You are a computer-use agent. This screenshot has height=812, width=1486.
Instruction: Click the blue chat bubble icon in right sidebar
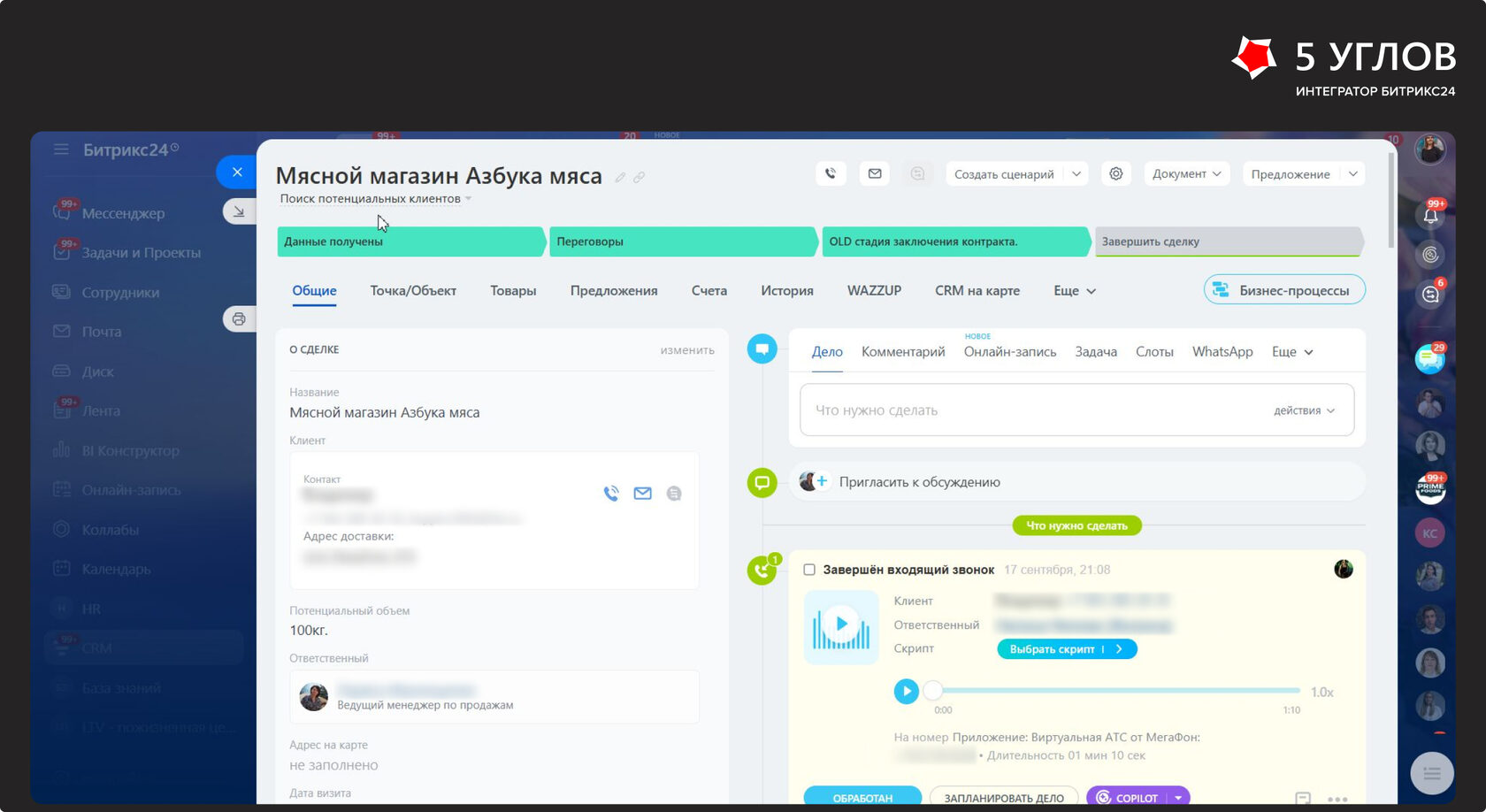coord(1430,359)
